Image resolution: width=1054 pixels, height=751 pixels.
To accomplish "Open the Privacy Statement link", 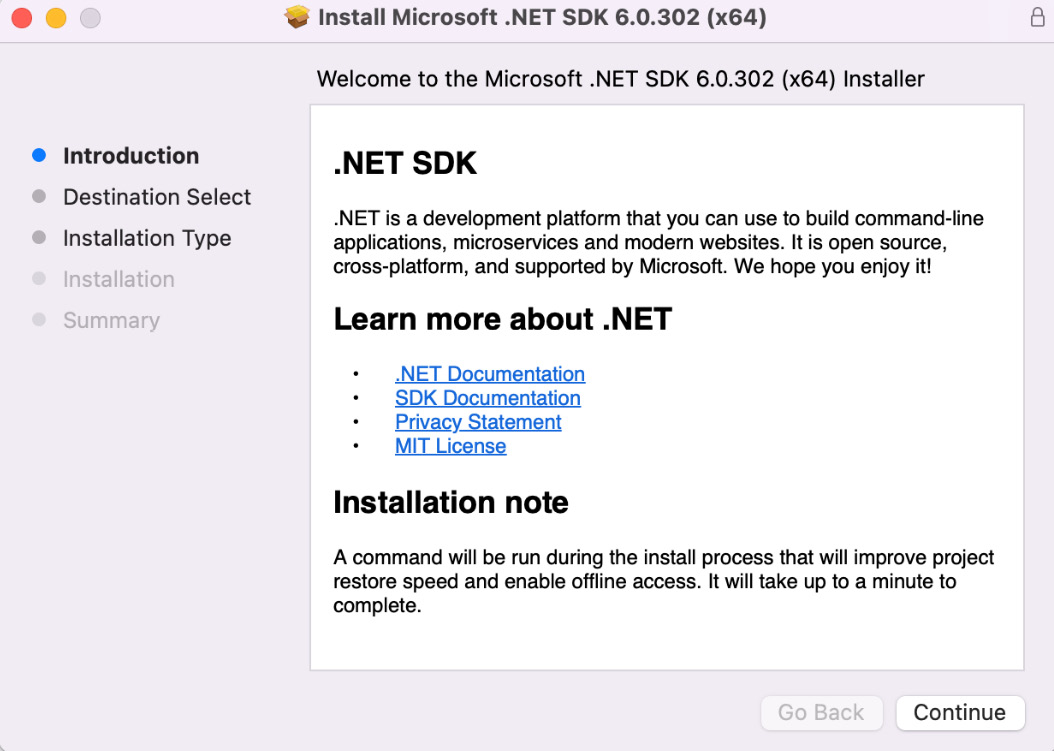I will click(478, 422).
